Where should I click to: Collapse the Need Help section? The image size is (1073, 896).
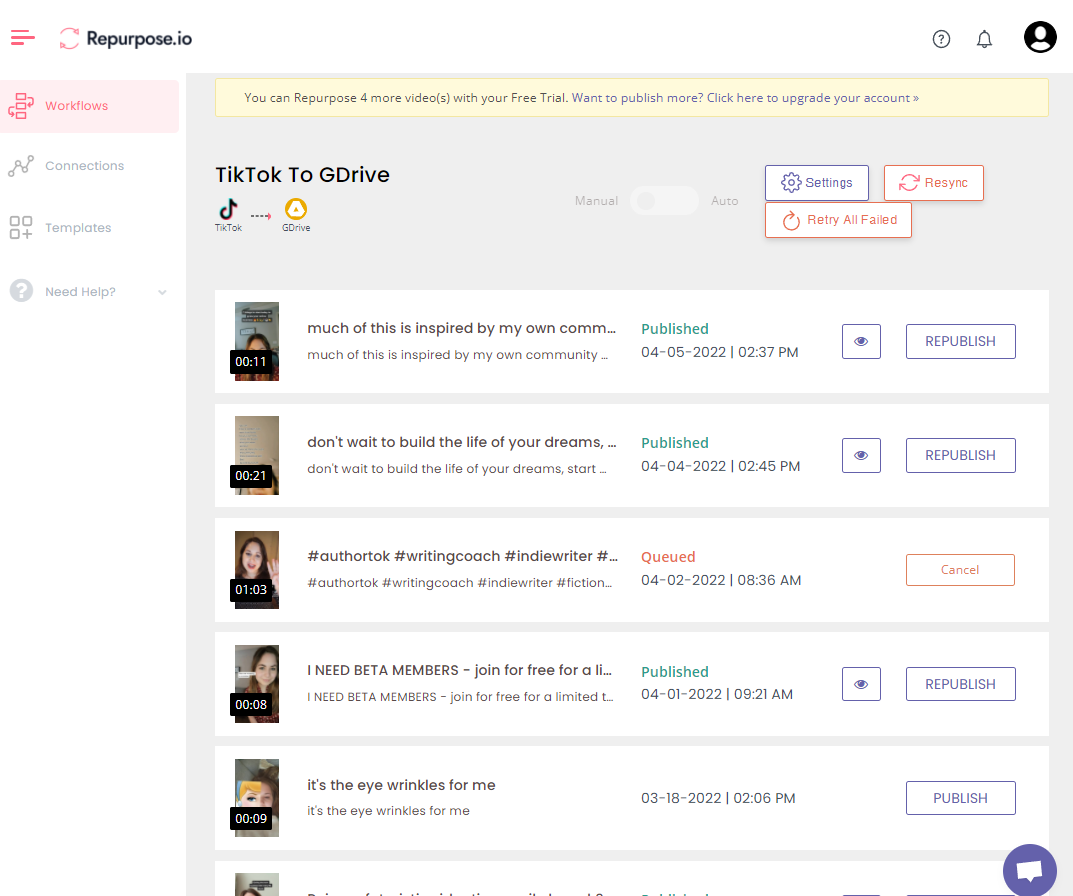click(x=161, y=291)
